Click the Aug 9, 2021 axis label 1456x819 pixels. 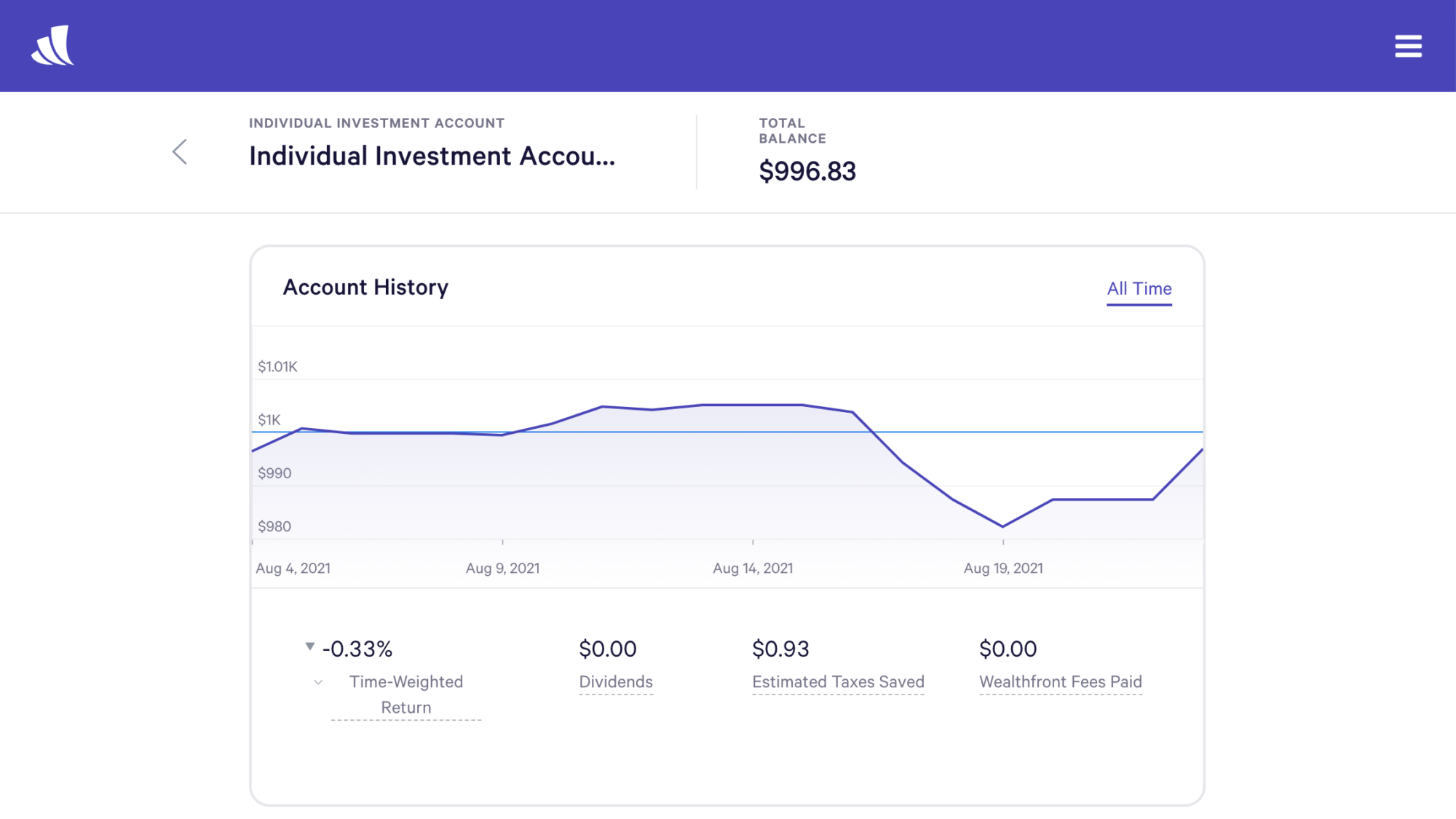[502, 569]
